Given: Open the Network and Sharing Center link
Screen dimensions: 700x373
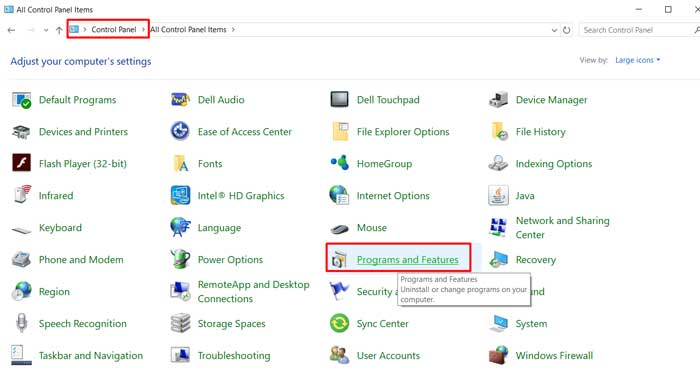Looking at the screenshot, I should tap(562, 228).
